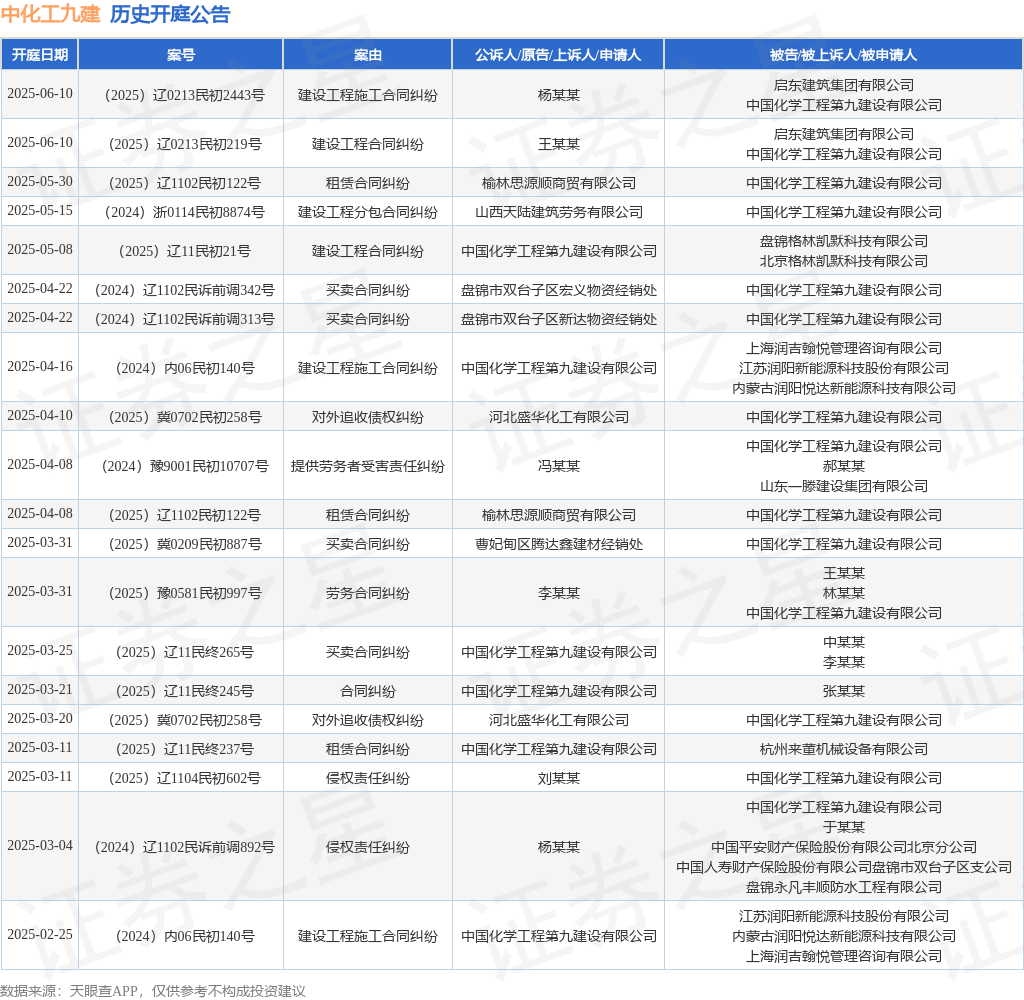This screenshot has width=1024, height=1000.
Task: Click the date 2025-03-04
Action: 40,845
